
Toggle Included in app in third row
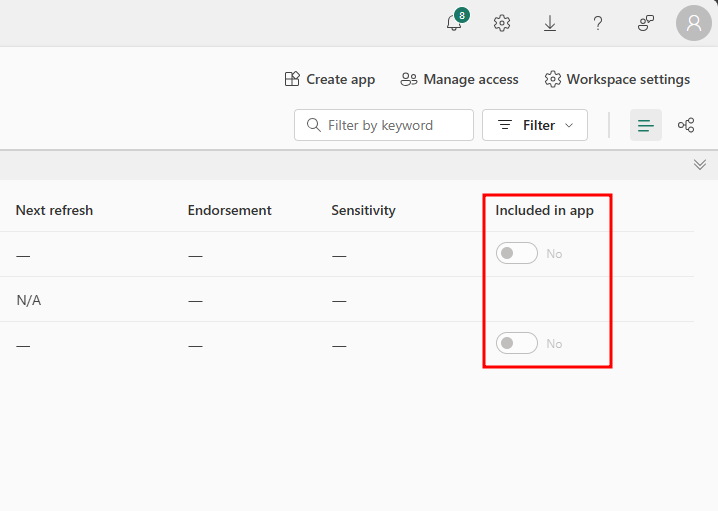pos(517,343)
